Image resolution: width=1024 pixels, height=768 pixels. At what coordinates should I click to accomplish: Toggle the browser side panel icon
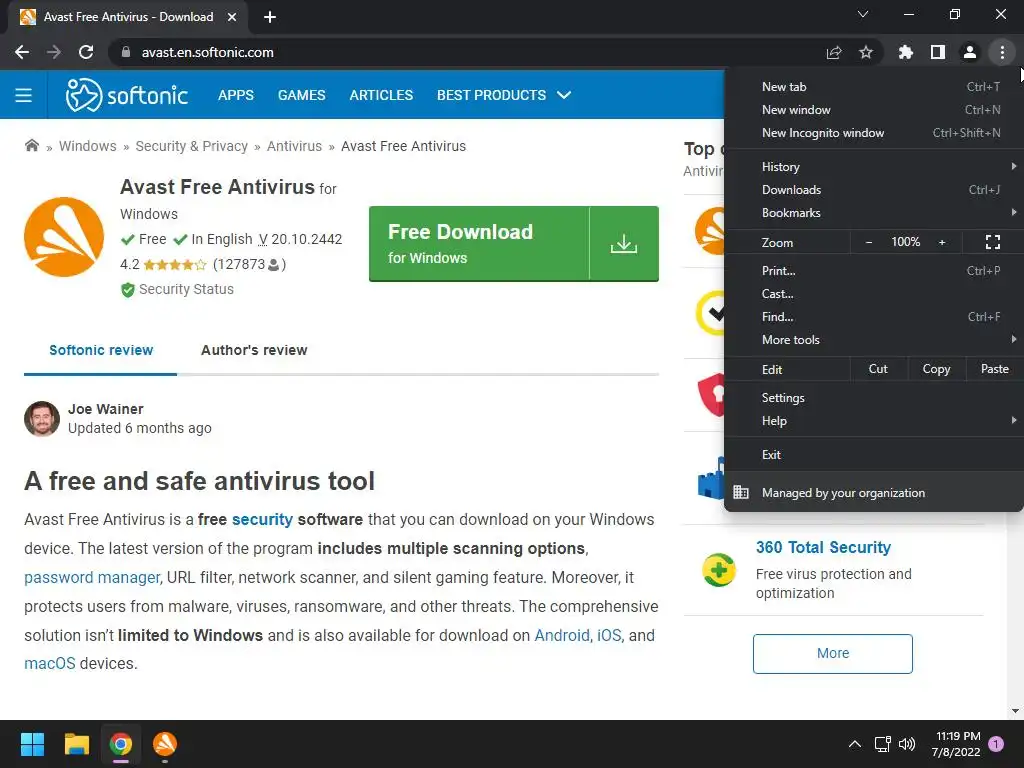click(938, 52)
